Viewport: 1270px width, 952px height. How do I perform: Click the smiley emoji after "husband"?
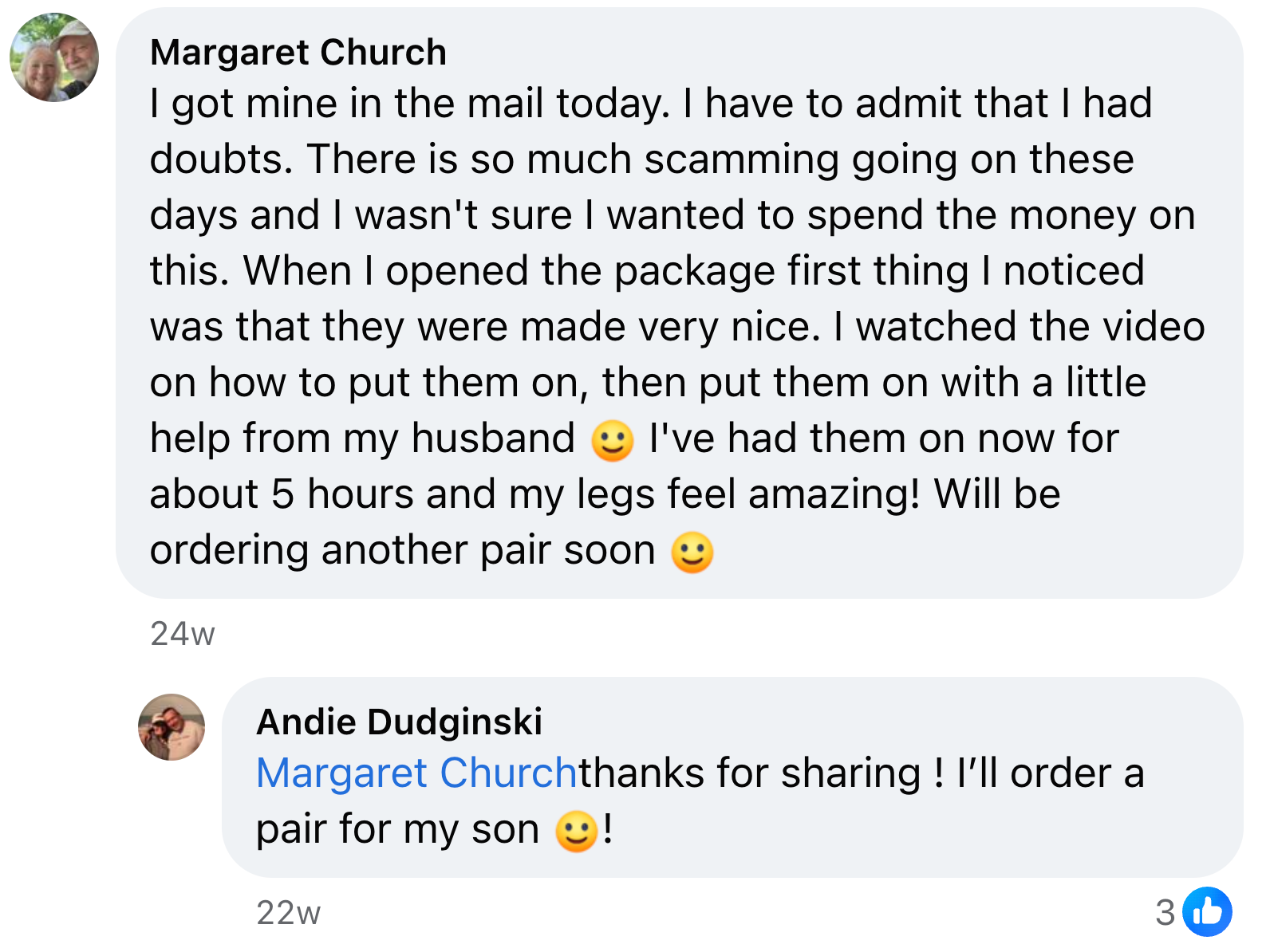pos(612,440)
